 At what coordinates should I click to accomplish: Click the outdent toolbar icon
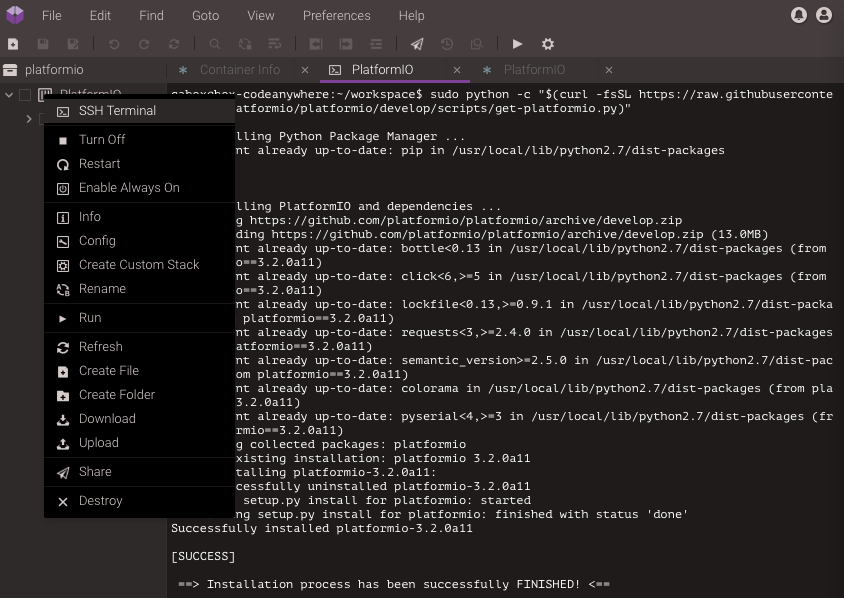pos(316,44)
